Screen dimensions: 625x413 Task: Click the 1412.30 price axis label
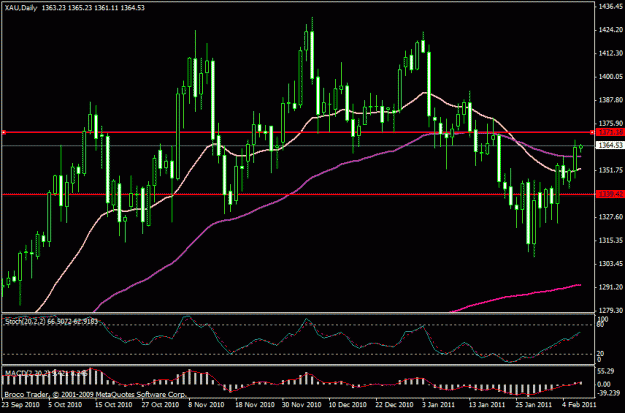pyautogui.click(x=611, y=53)
